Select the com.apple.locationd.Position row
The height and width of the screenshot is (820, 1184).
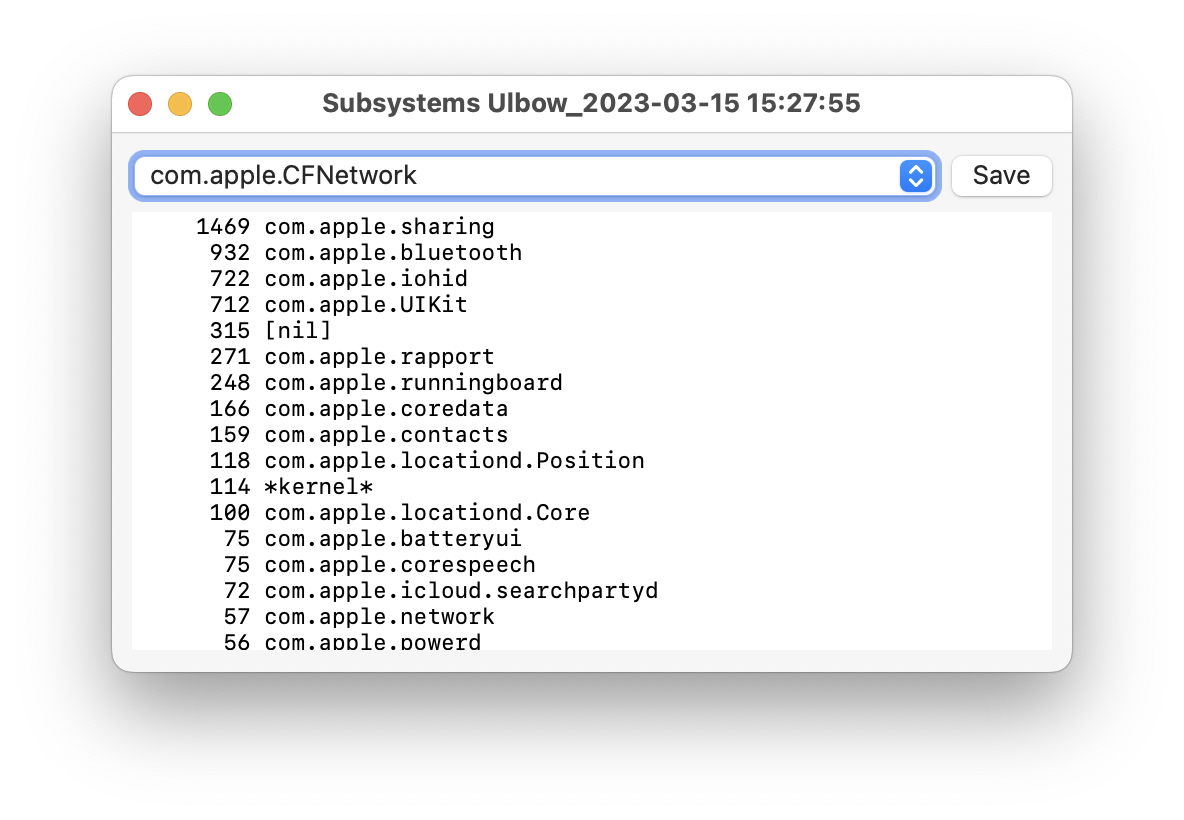coord(454,461)
